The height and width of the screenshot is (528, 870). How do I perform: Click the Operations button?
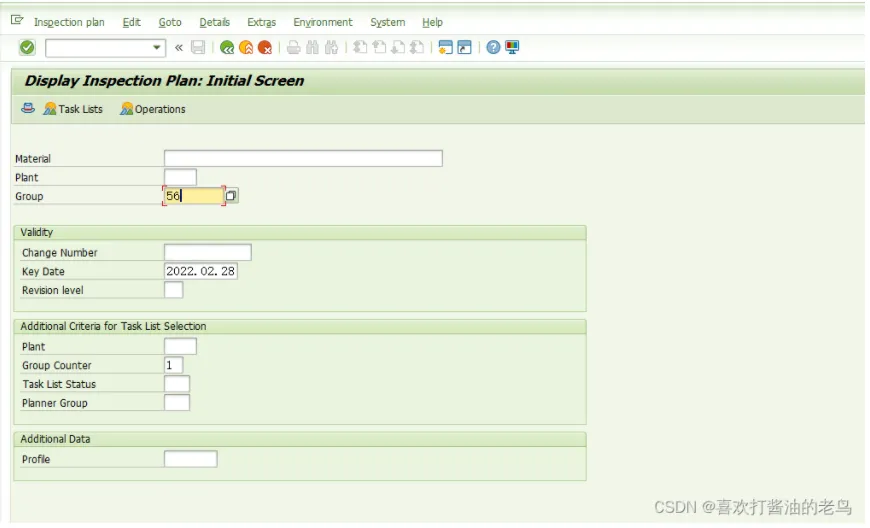point(153,109)
